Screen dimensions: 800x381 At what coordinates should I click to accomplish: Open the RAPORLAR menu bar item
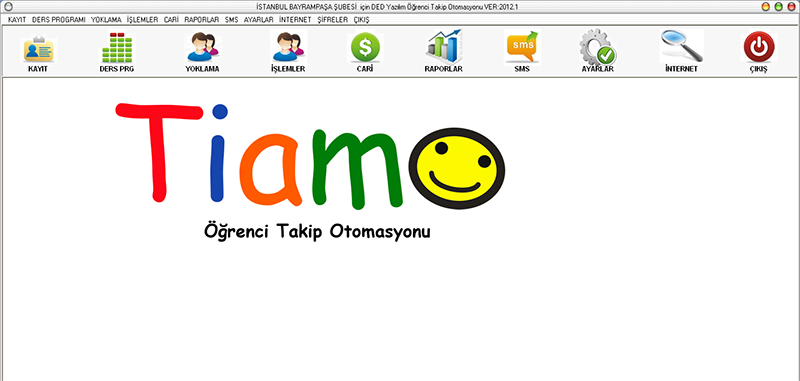click(202, 20)
